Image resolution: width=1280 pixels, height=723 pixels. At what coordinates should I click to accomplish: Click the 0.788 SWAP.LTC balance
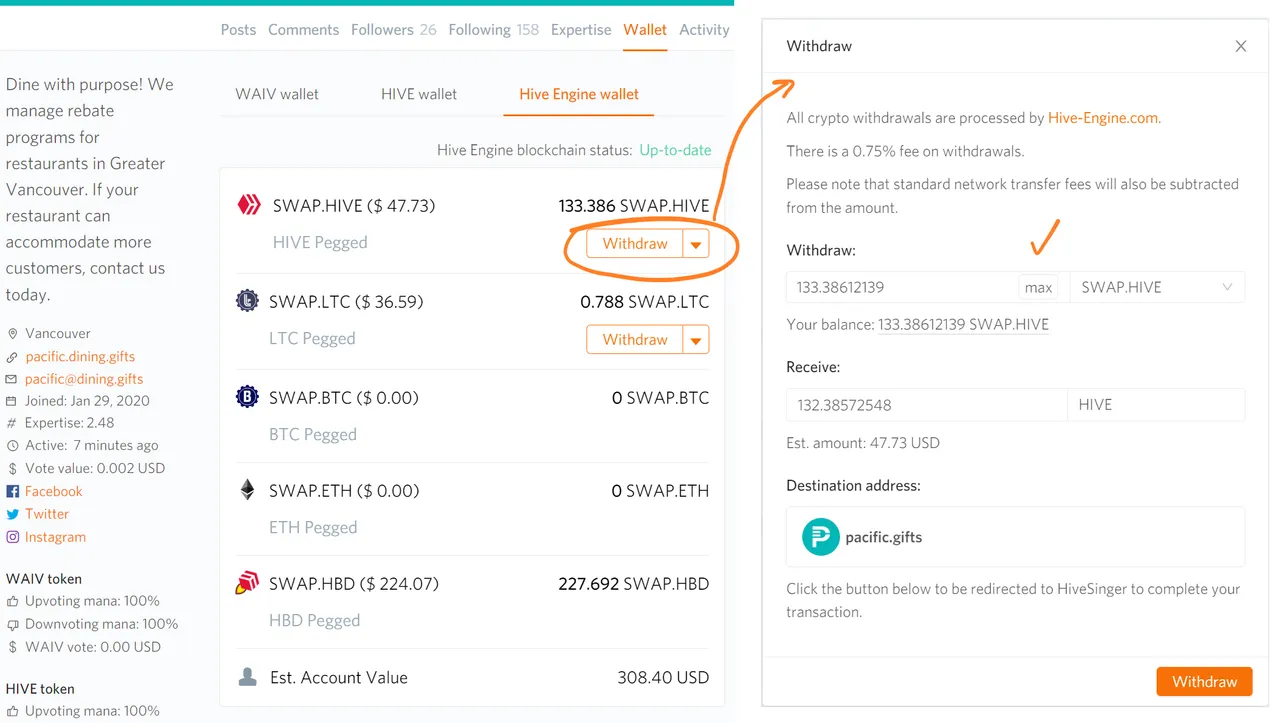point(644,301)
